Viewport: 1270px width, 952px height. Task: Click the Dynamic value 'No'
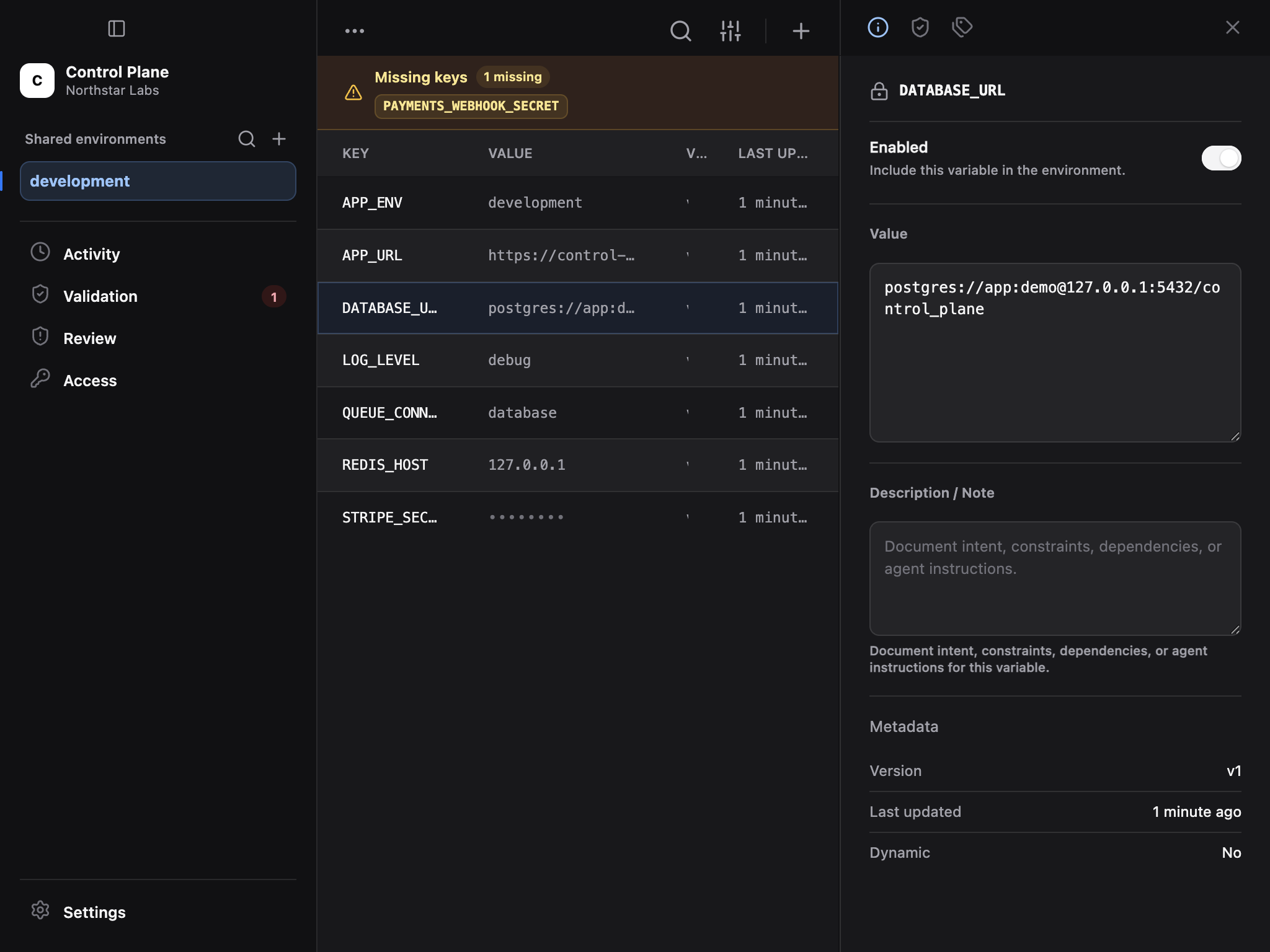(1232, 853)
